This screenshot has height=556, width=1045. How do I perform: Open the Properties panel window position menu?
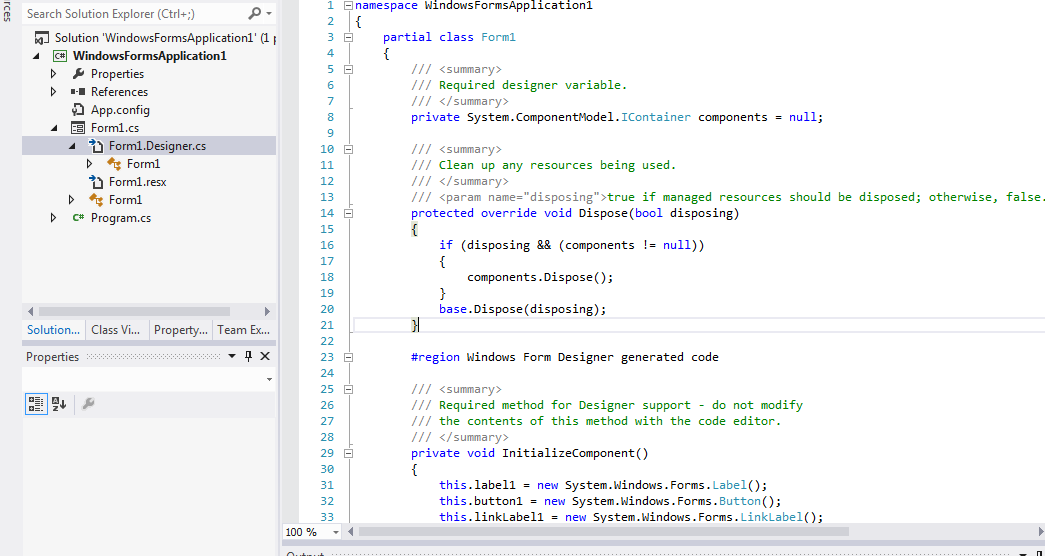[232, 357]
